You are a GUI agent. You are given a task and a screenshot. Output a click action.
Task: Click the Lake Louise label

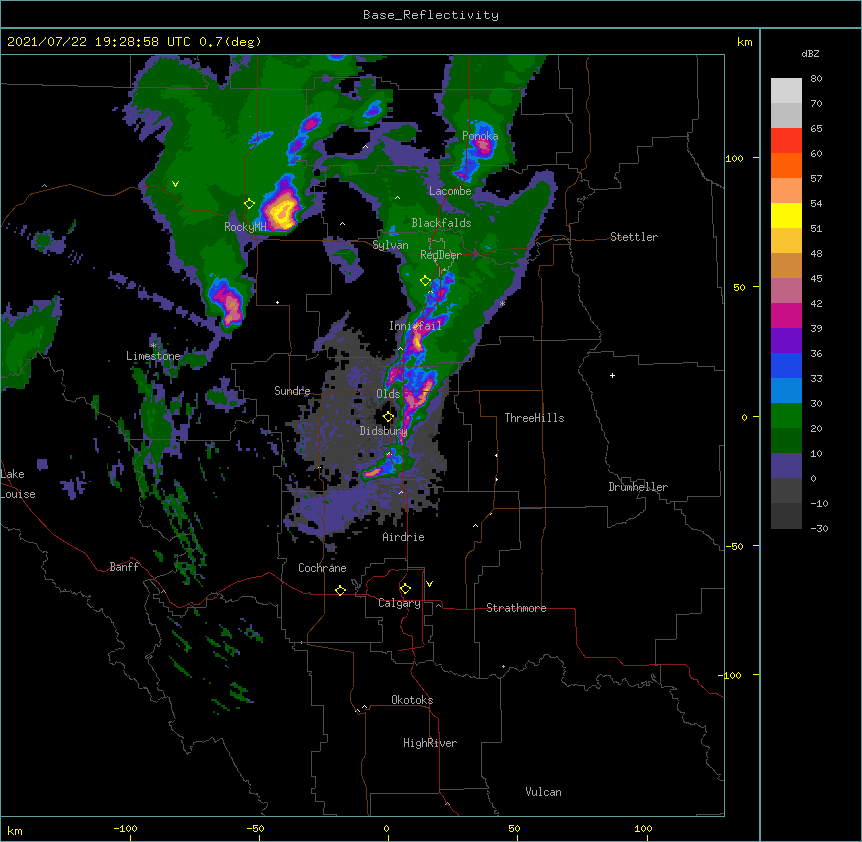[18, 484]
